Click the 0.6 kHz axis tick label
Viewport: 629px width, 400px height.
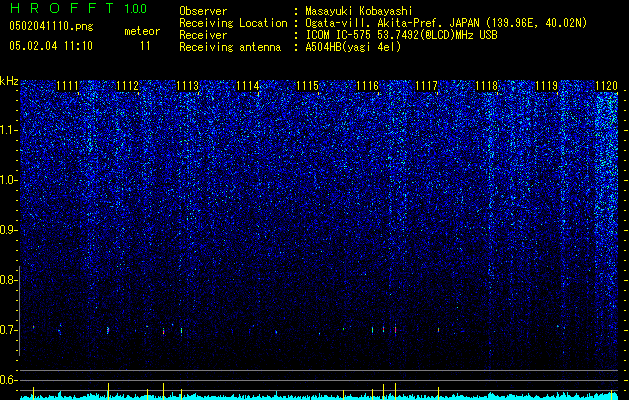[8, 380]
